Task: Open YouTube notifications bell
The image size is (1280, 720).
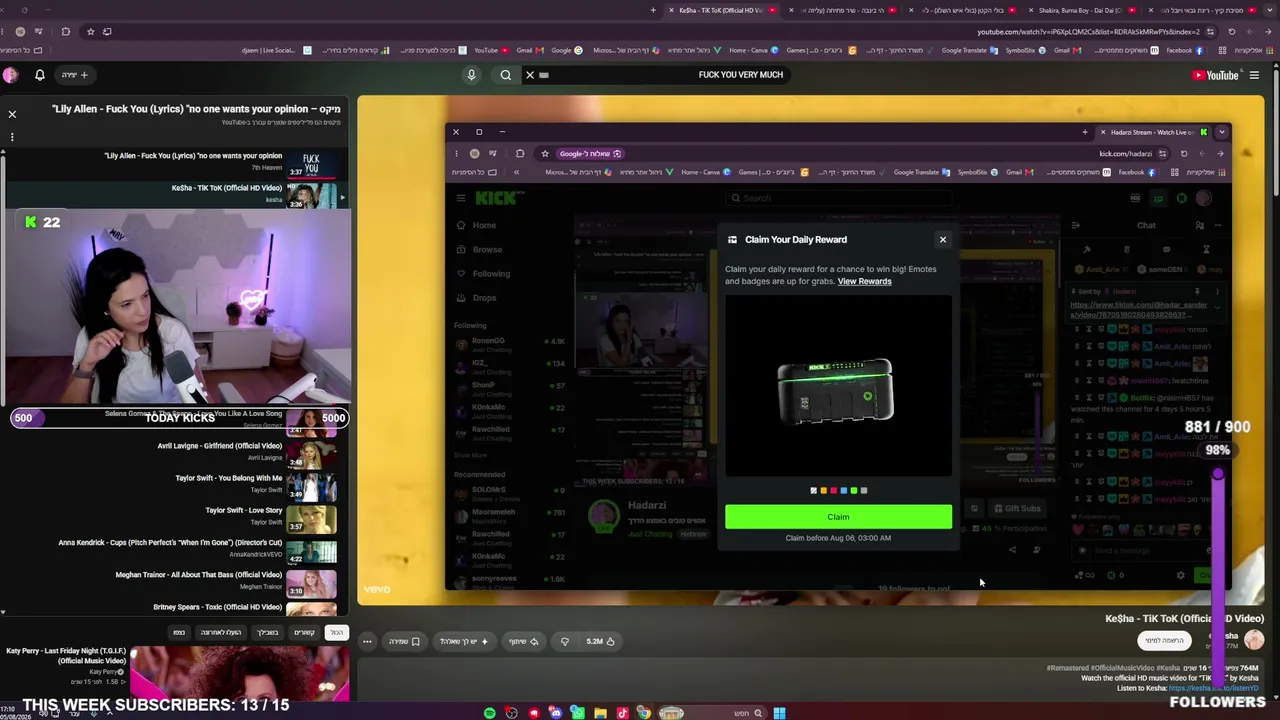Action: [40, 75]
